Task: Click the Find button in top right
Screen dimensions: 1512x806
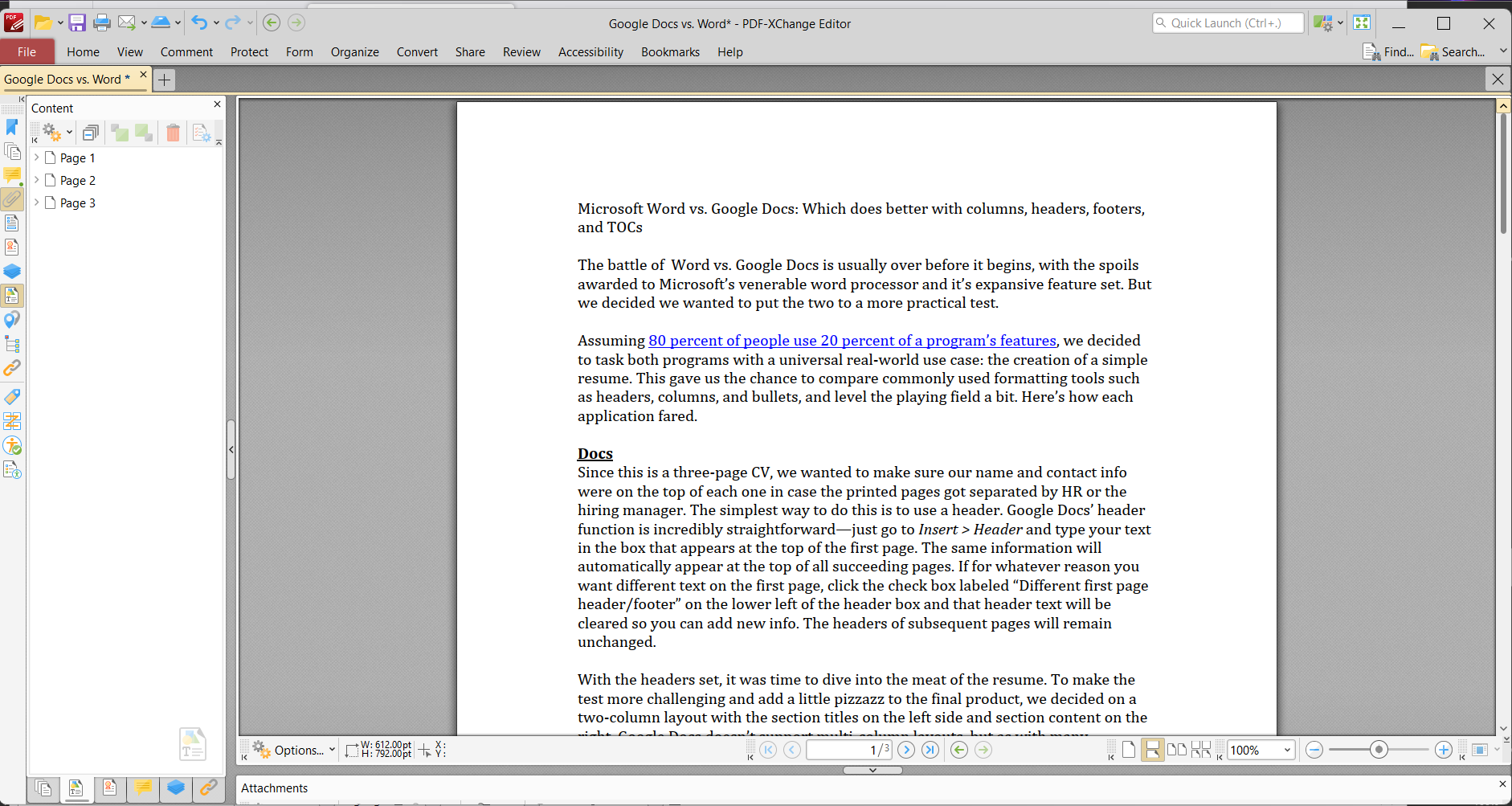Action: 1388,51
